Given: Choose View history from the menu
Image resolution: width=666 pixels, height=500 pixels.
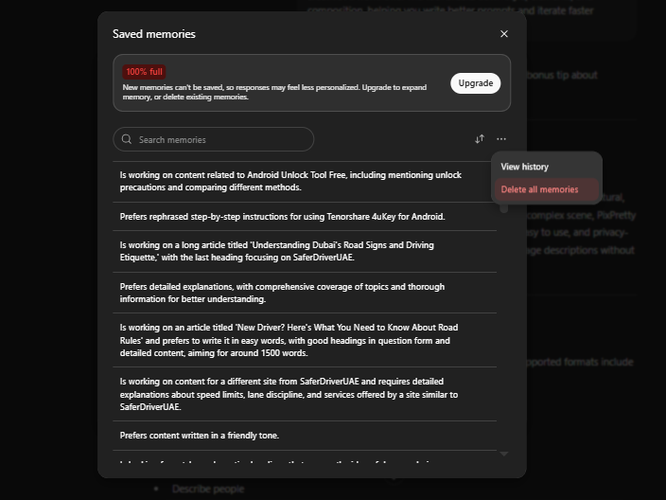Looking at the screenshot, I should coord(525,167).
